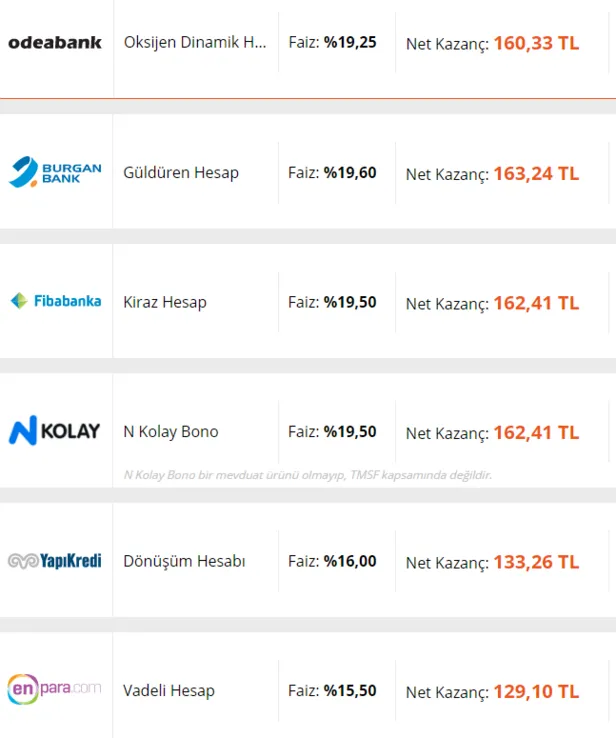This screenshot has width=616, height=738.
Task: Click the N Kolay Bono TMSF disclaimer note
Action: point(308,475)
